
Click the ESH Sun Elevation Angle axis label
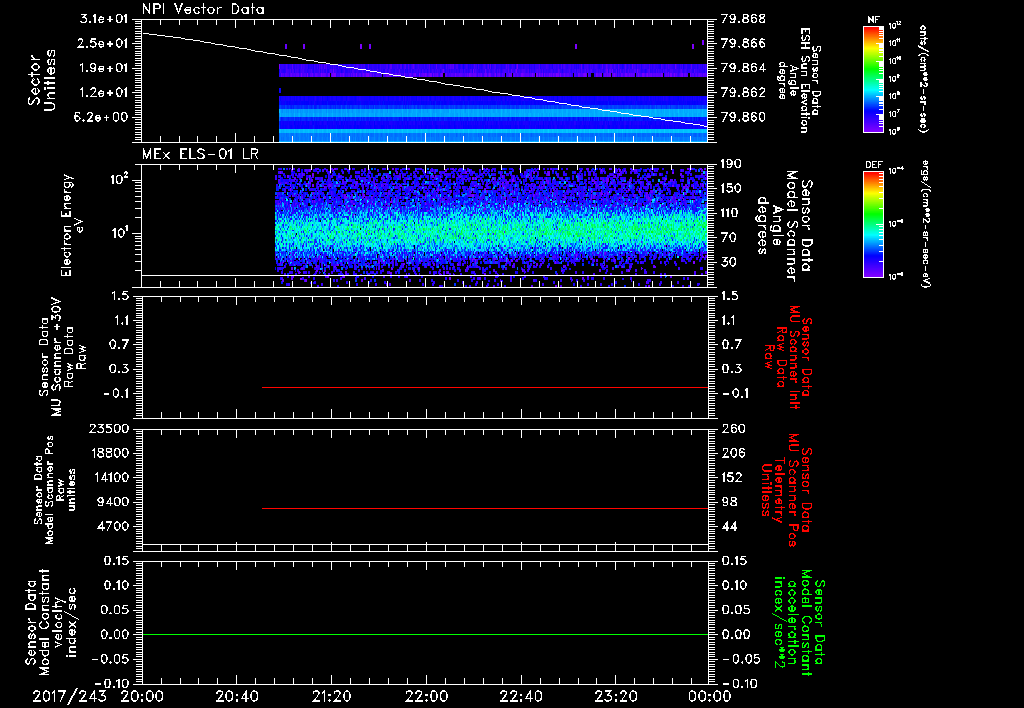point(797,80)
